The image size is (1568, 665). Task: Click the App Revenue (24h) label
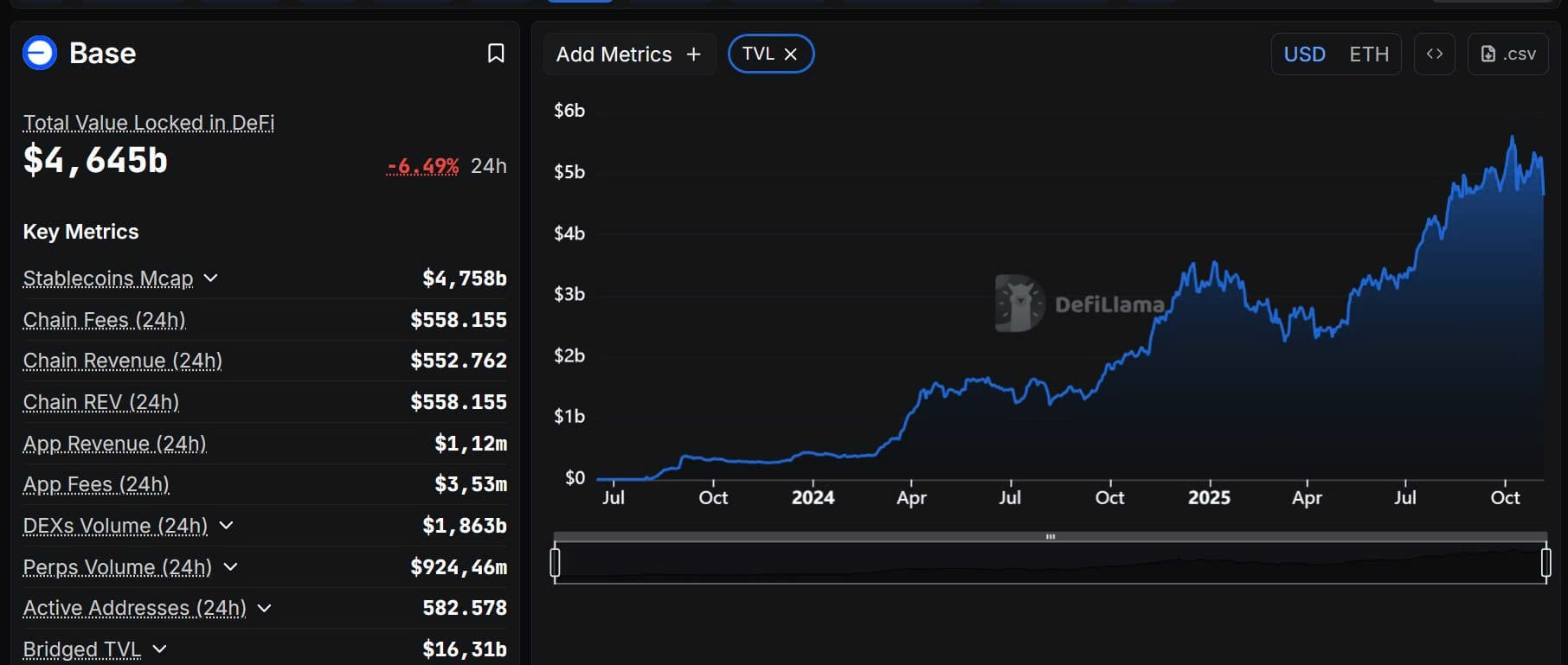(x=115, y=444)
